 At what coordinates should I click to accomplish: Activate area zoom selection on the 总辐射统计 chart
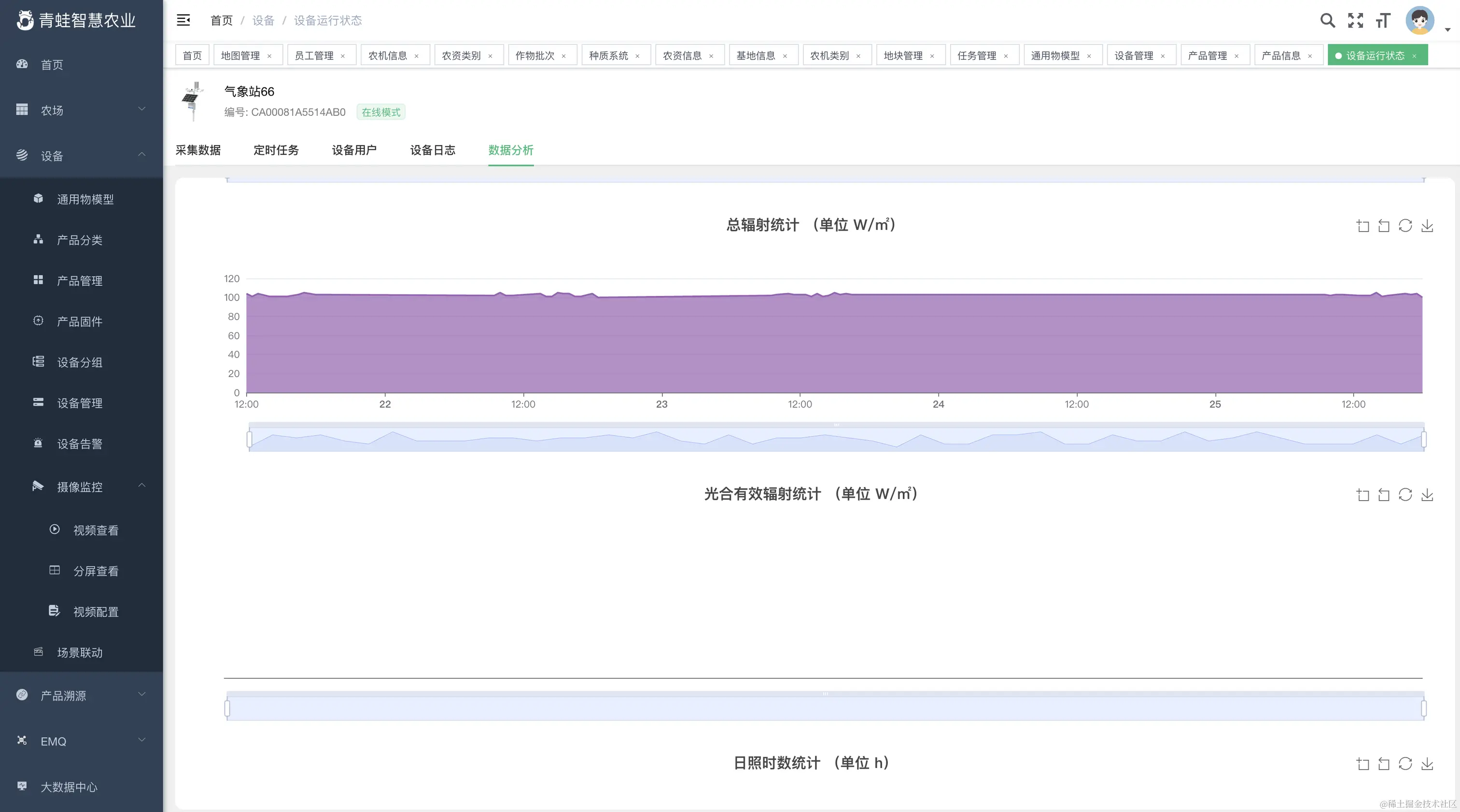click(1362, 225)
